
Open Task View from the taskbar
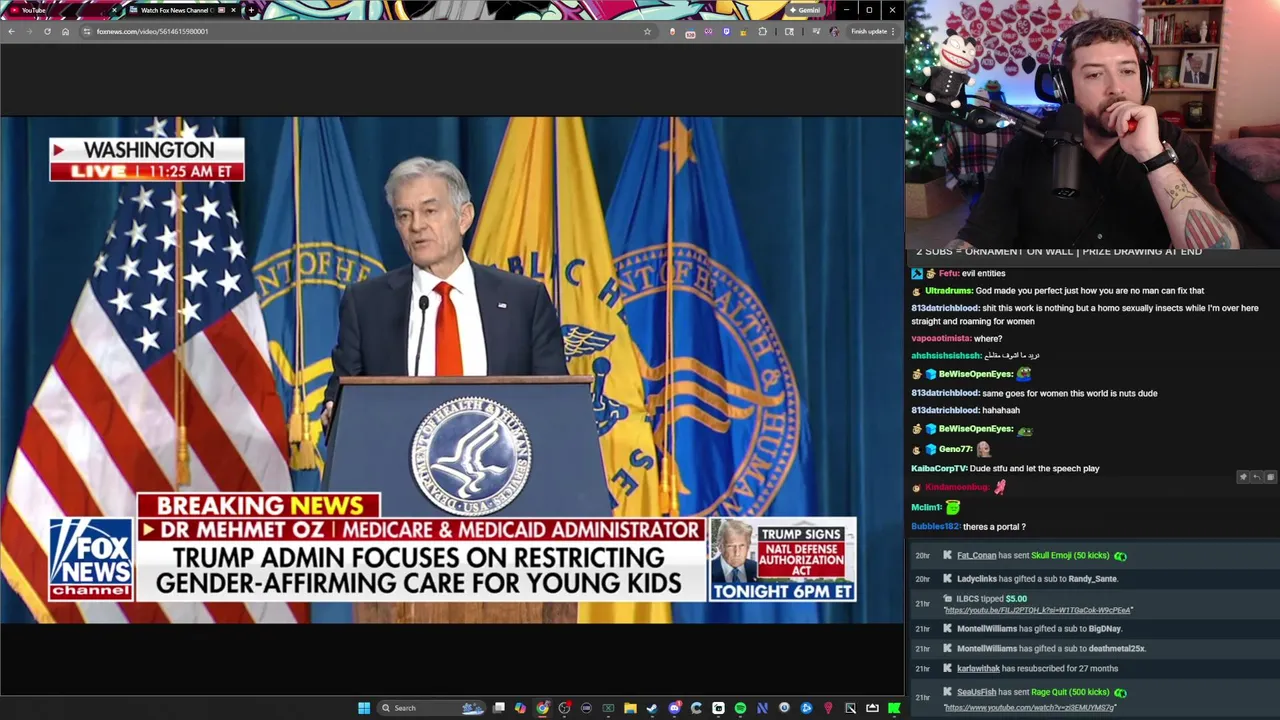pos(499,708)
